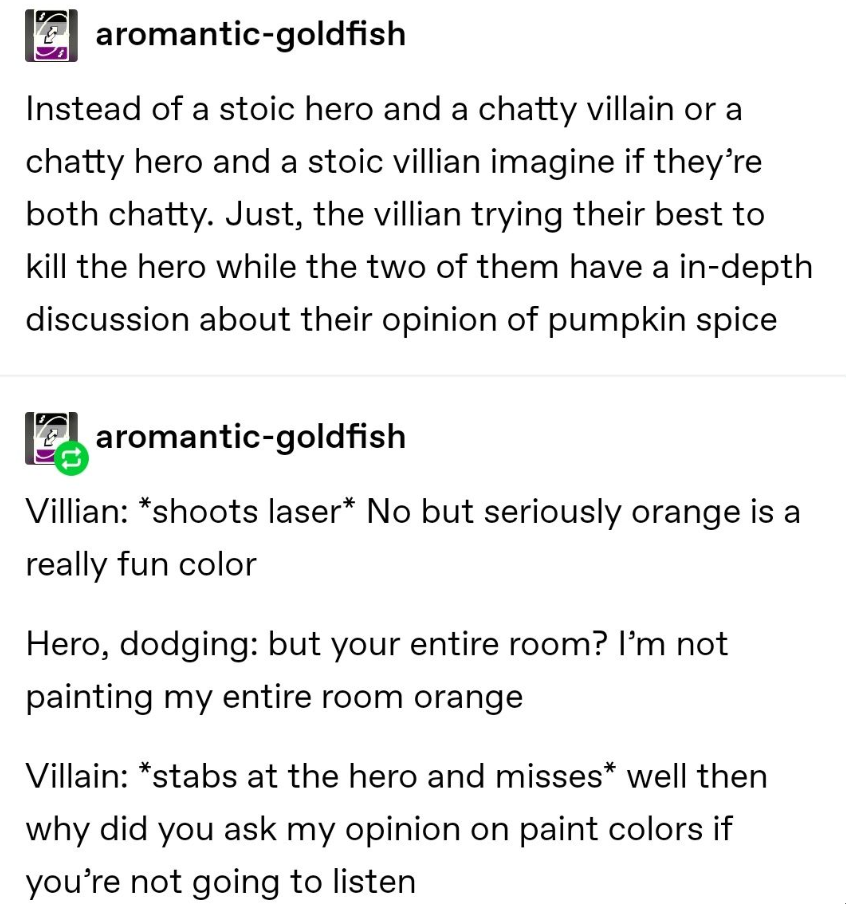846x904 pixels.
Task: Click the divider line between the two posts
Action: click(423, 375)
